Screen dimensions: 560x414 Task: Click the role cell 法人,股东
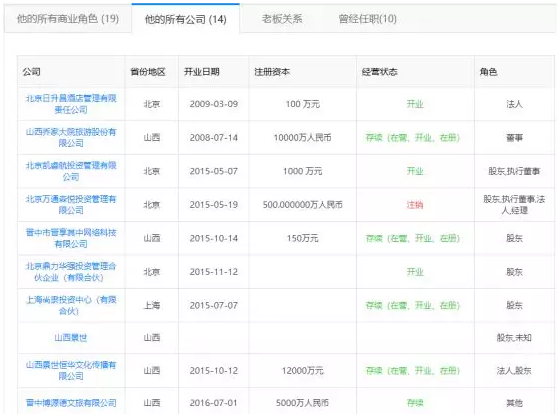point(514,370)
